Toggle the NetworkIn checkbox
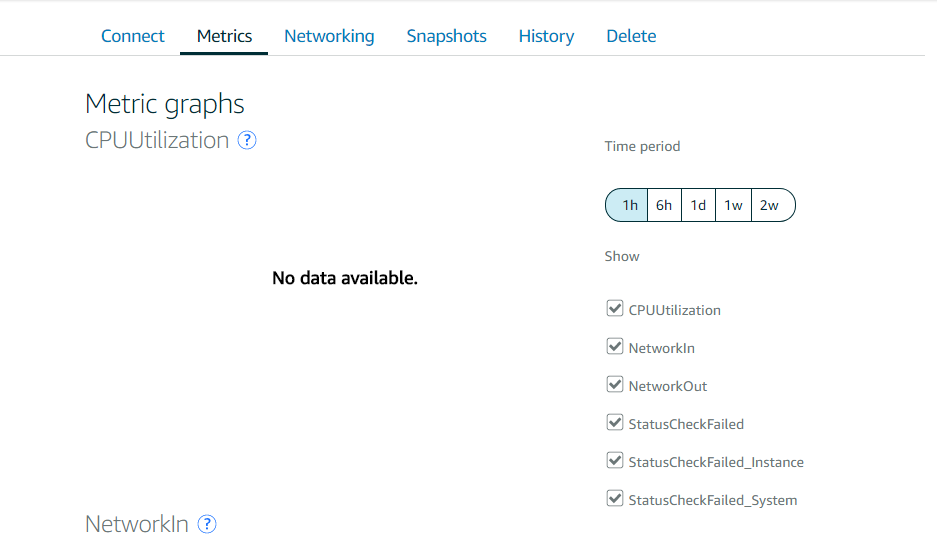937x546 pixels. point(614,346)
